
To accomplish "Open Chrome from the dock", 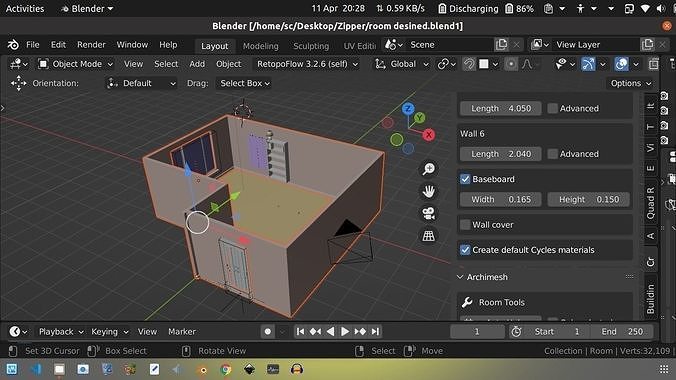I will (x=225, y=369).
